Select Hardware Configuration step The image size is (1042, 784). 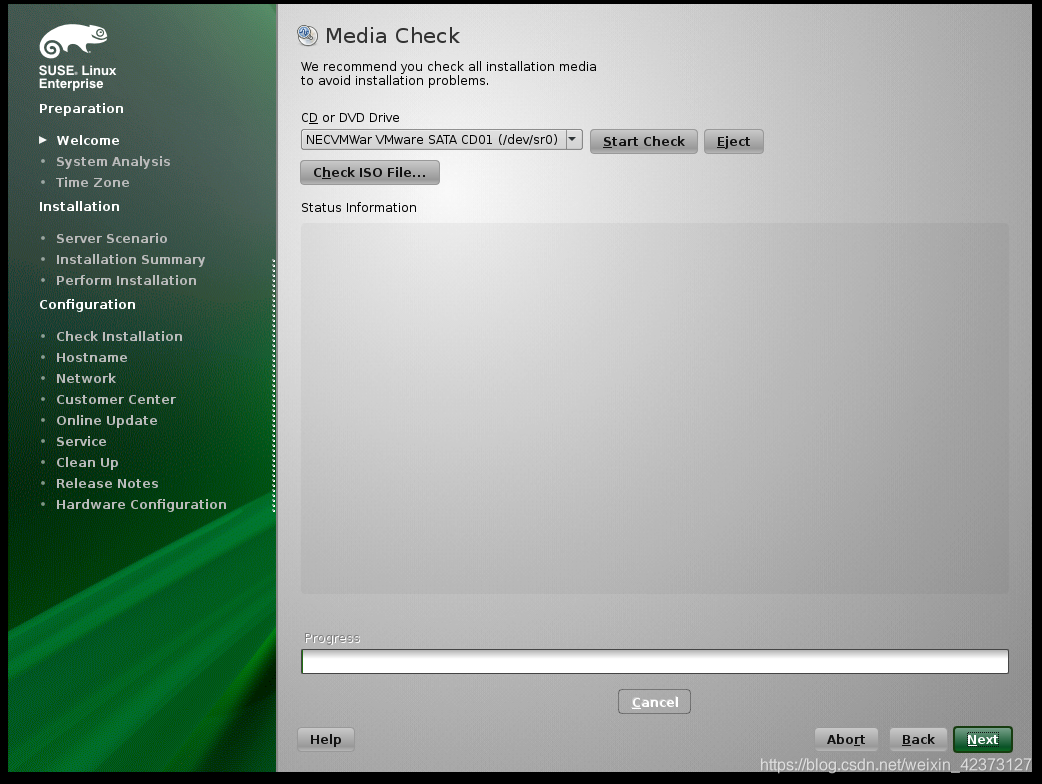[x=141, y=504]
